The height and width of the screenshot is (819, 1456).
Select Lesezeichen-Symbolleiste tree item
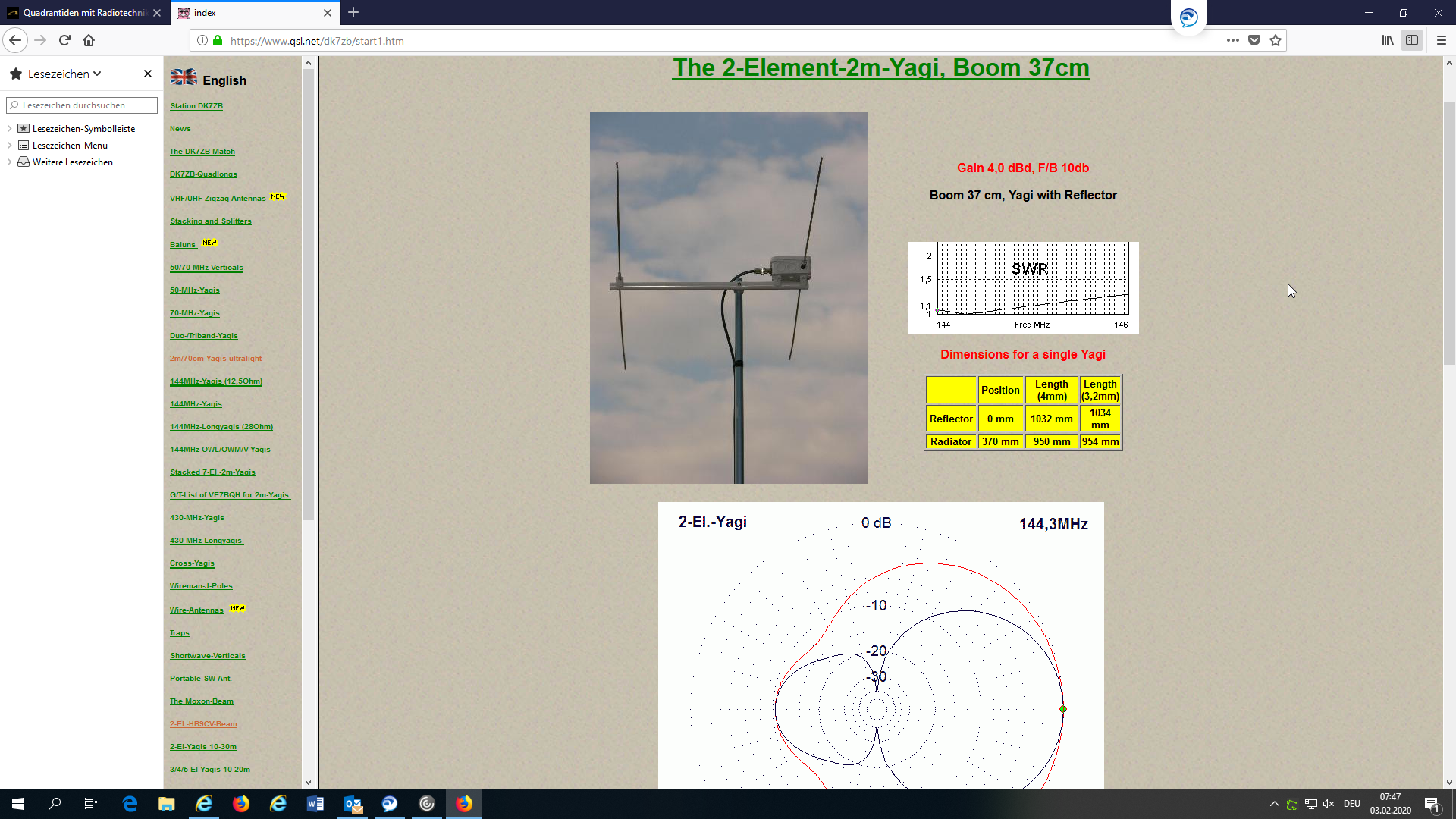83,129
